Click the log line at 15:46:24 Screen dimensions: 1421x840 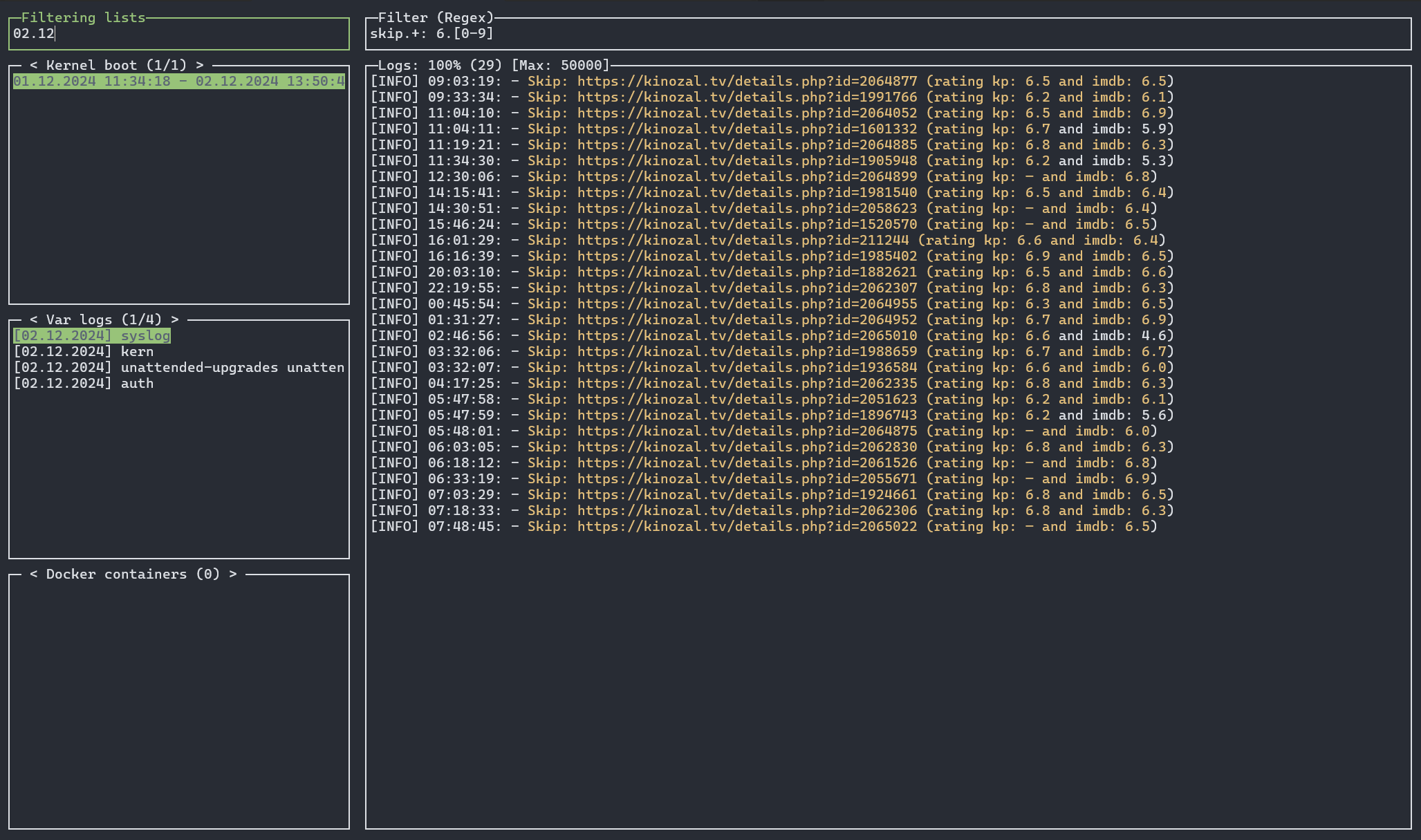pyautogui.click(x=764, y=225)
